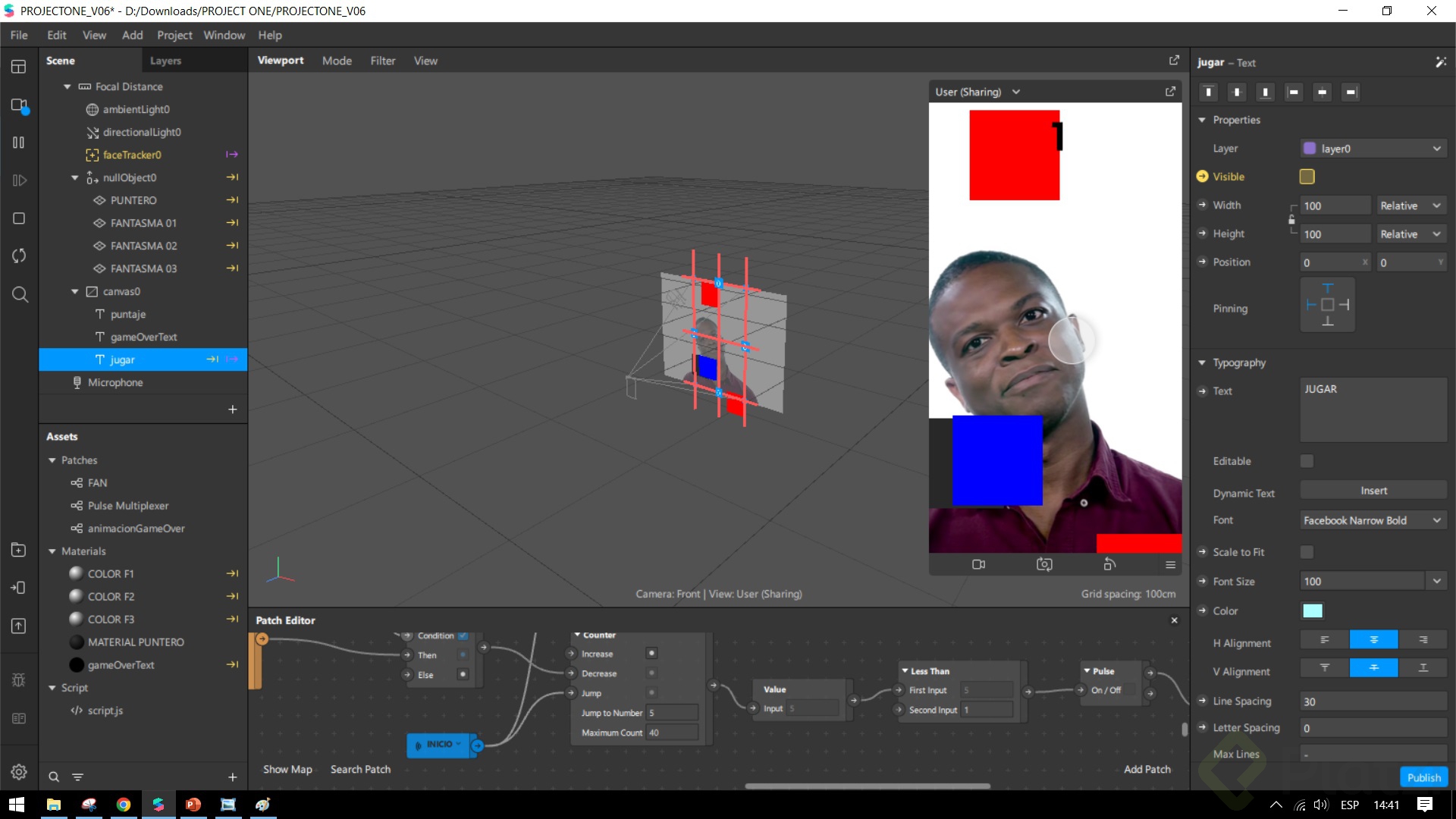Click the add scene object plus icon

pyautogui.click(x=232, y=409)
